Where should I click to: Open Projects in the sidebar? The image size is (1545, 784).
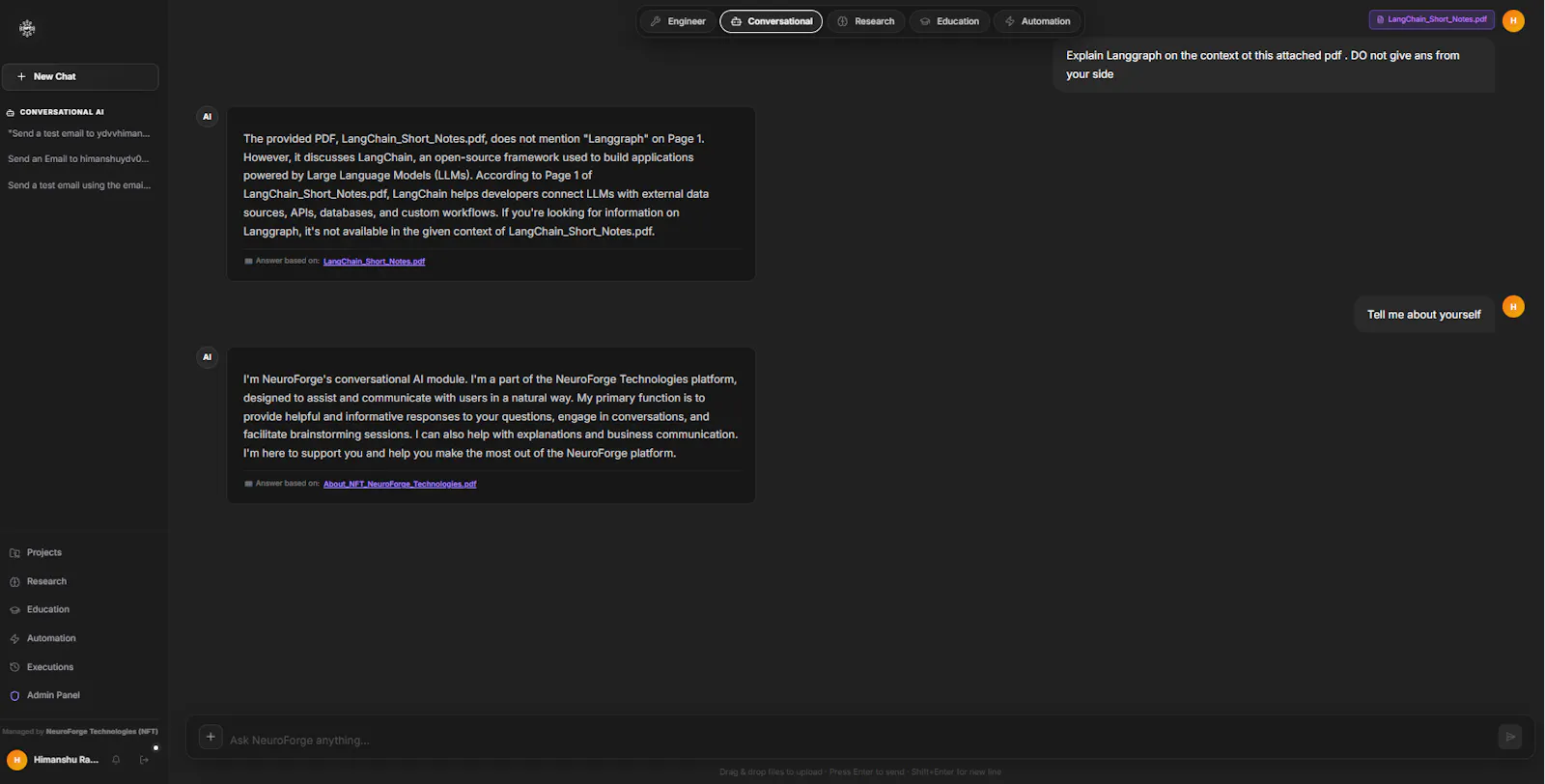pos(43,553)
